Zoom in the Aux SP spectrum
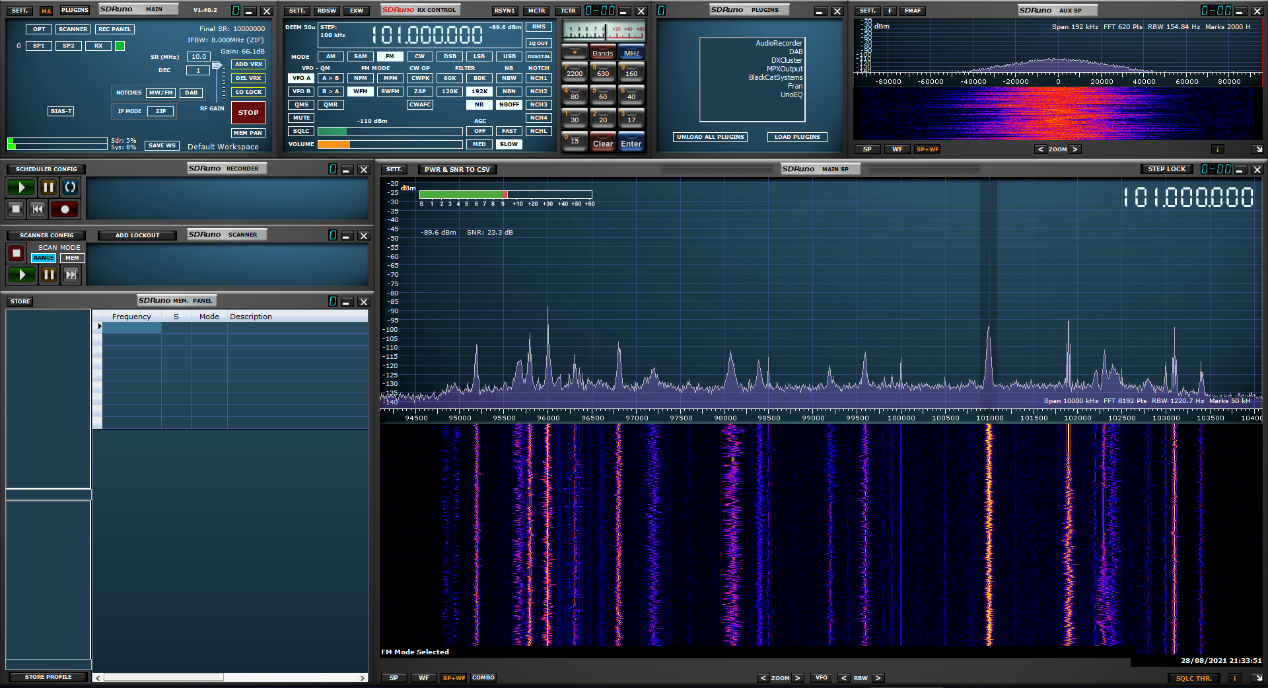Viewport: 1268px width, 688px height. [x=1077, y=149]
